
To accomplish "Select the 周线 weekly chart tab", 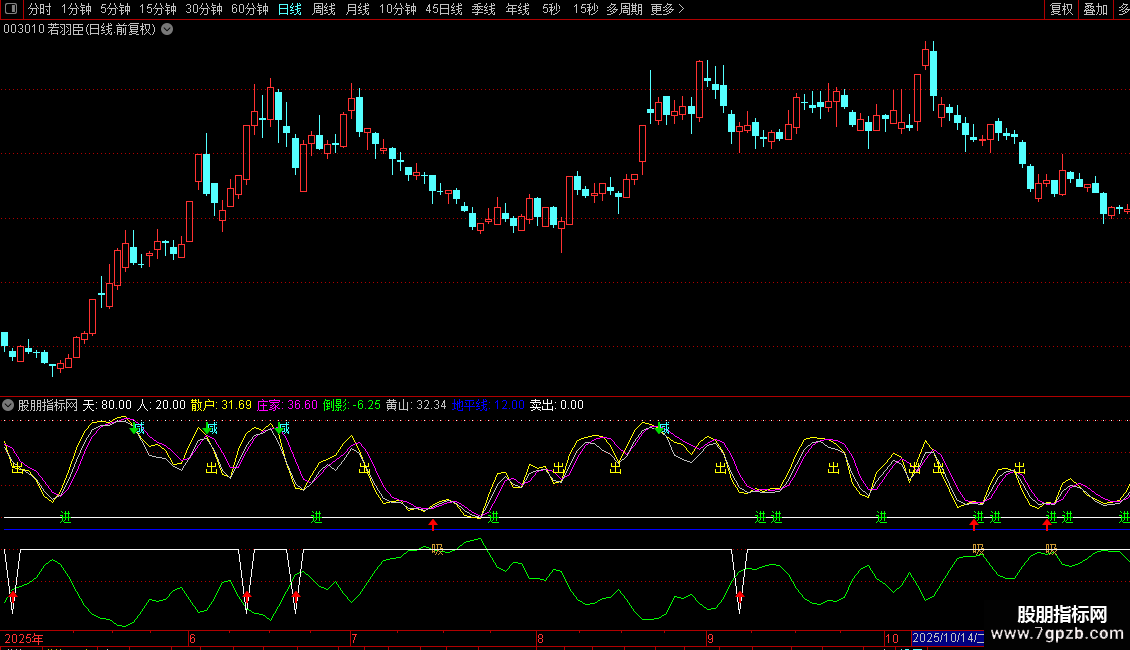I will click(x=324, y=10).
